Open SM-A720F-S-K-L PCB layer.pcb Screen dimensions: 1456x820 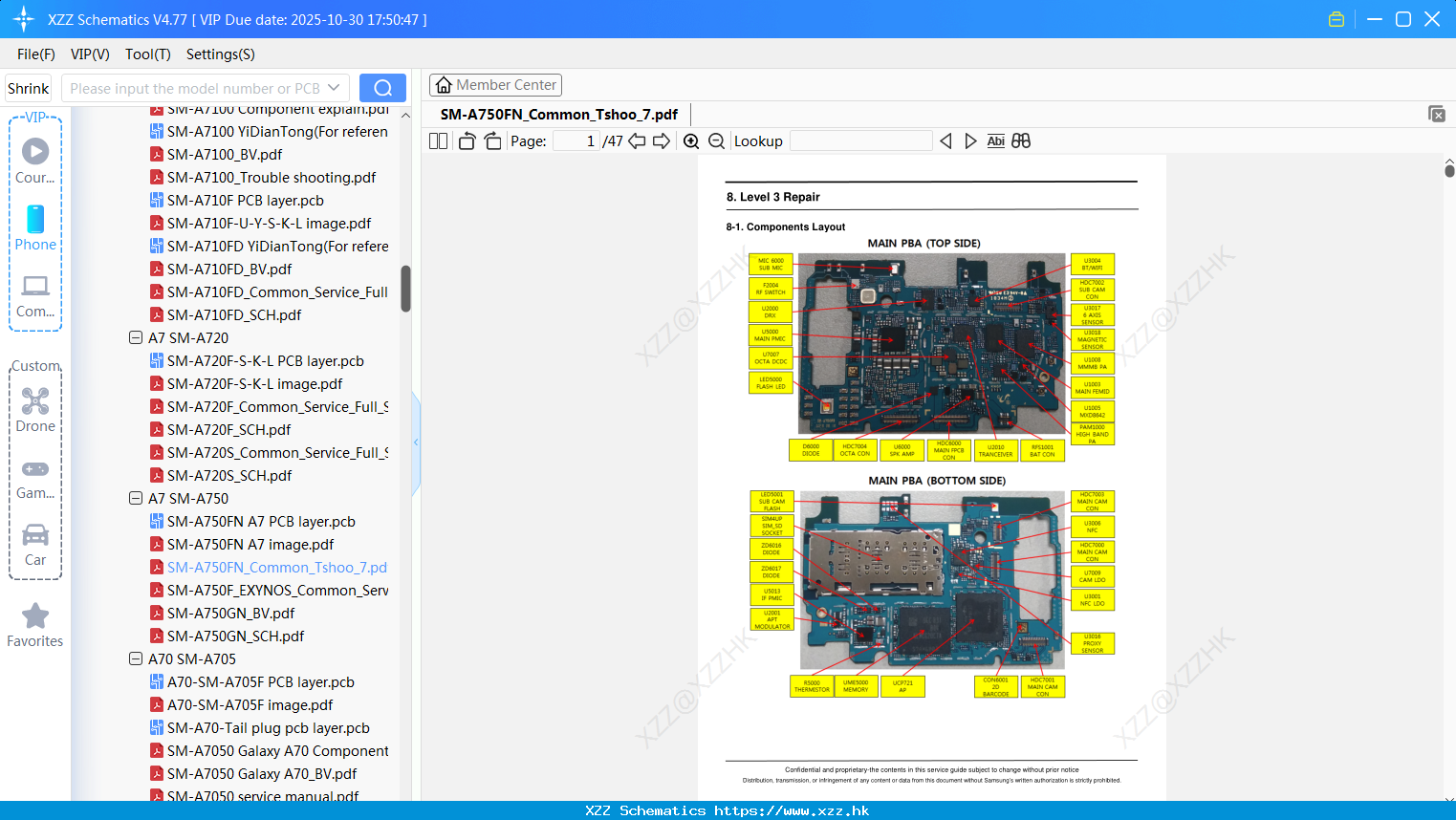pyautogui.click(x=266, y=360)
